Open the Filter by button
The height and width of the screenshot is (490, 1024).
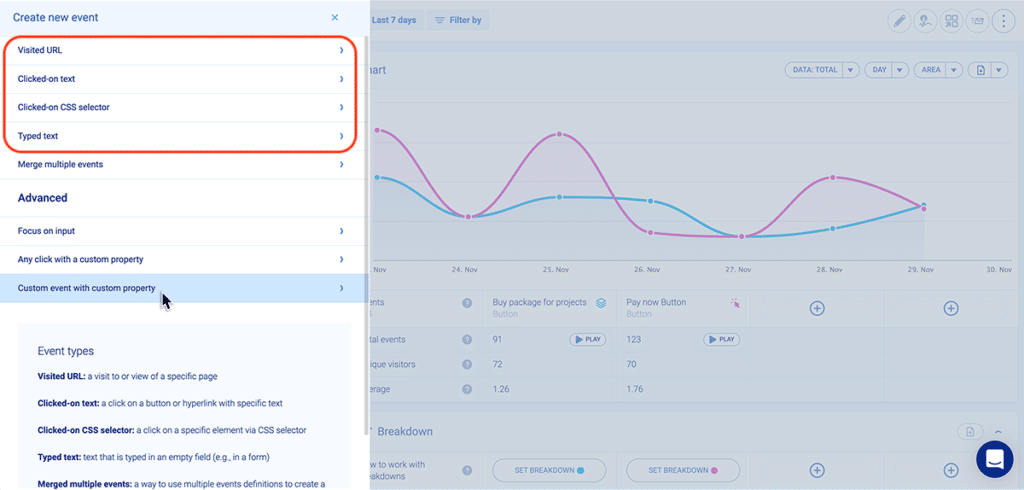[457, 20]
